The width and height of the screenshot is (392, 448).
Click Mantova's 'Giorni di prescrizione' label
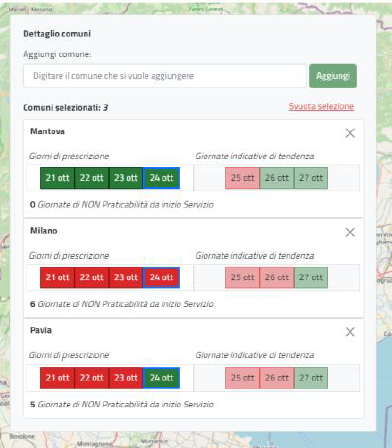click(x=69, y=156)
